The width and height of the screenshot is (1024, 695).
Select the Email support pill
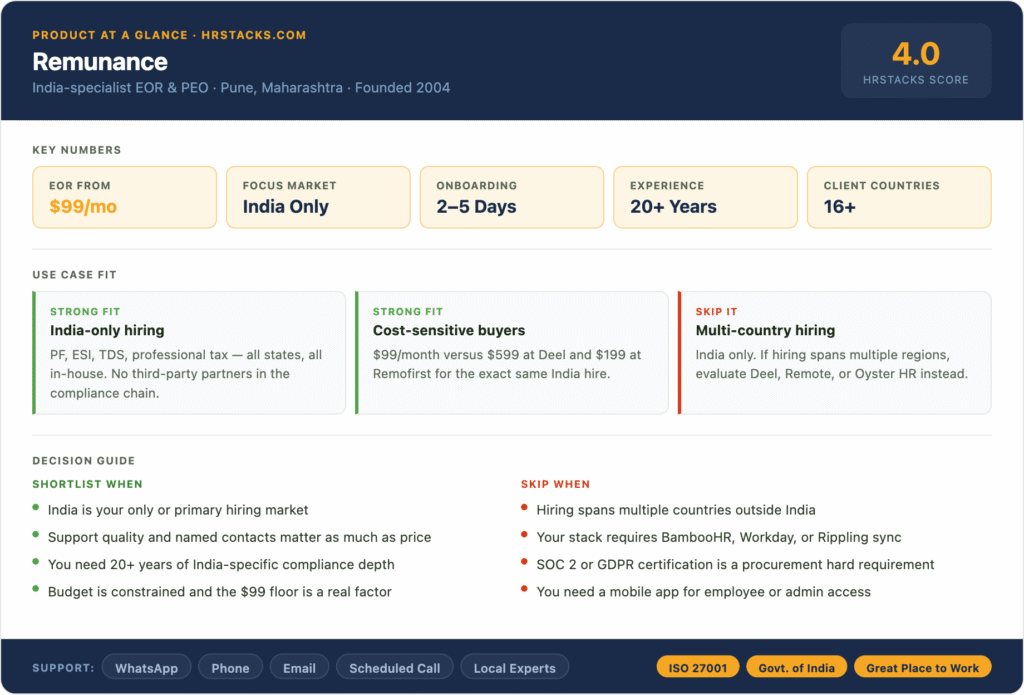(299, 668)
